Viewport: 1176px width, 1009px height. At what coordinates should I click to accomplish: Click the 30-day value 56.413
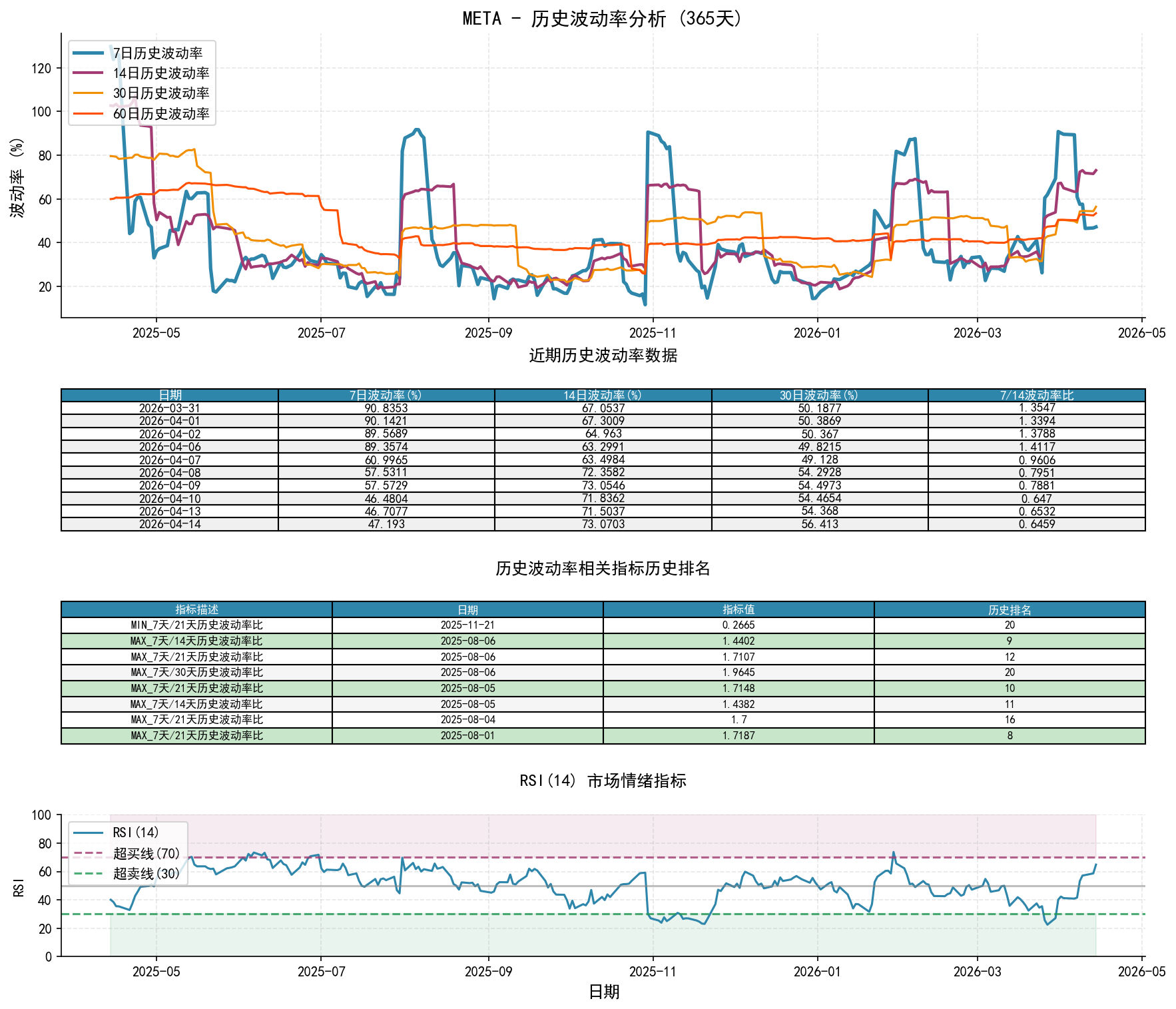click(820, 524)
